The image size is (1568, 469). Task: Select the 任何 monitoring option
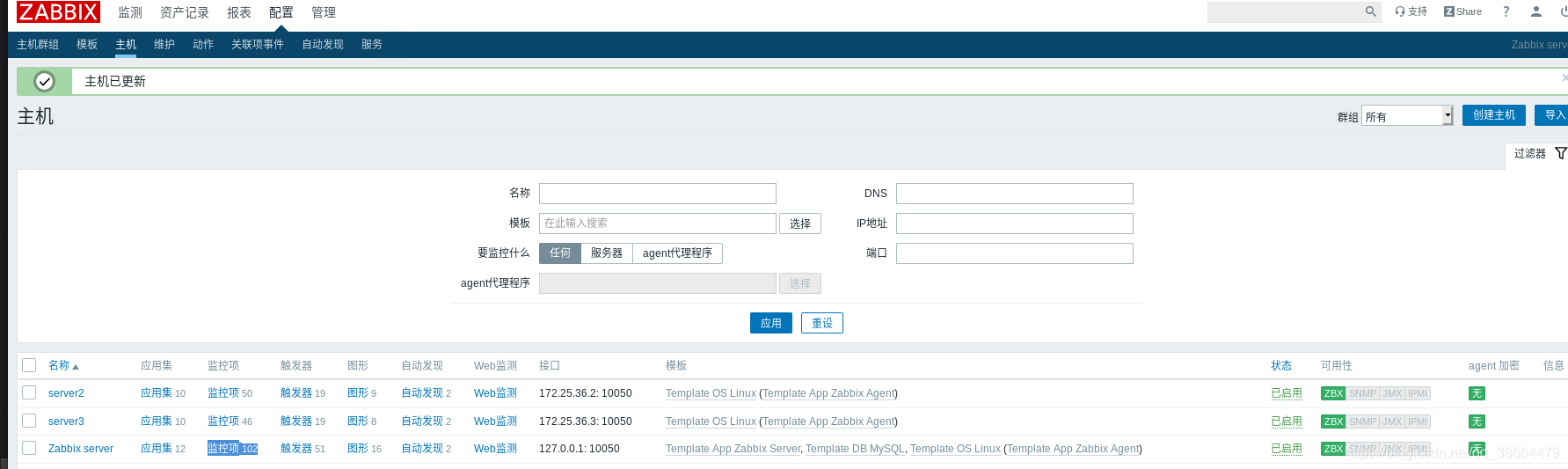click(x=560, y=253)
